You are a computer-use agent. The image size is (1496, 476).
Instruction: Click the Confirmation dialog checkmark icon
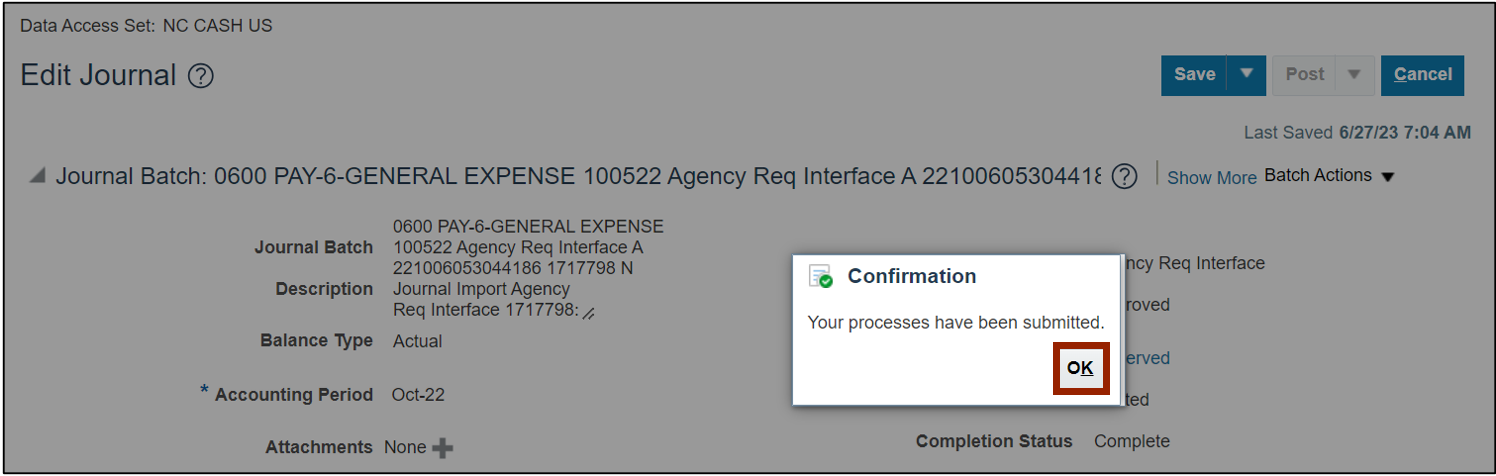(820, 277)
